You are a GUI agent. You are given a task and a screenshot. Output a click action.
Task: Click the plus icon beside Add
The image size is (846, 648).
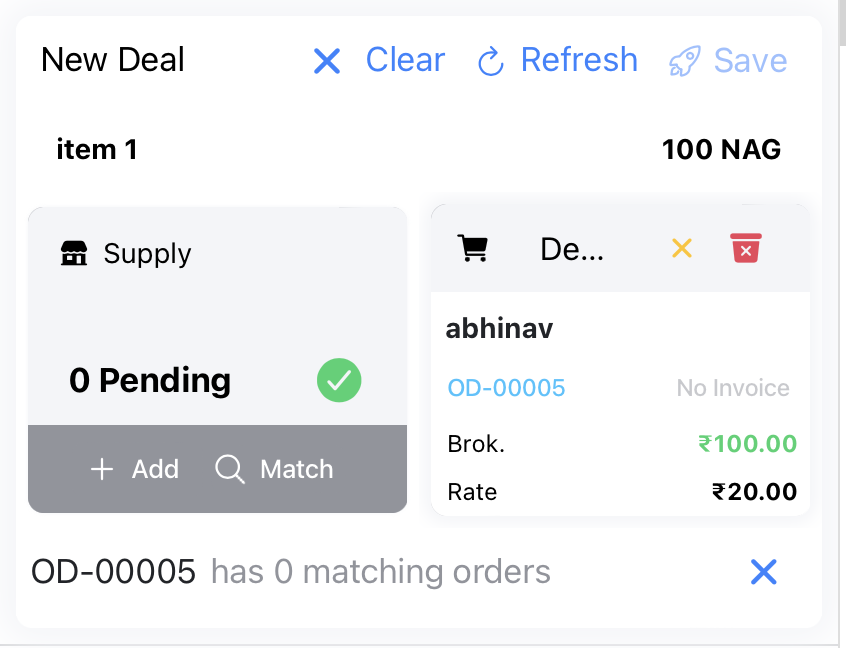click(102, 469)
